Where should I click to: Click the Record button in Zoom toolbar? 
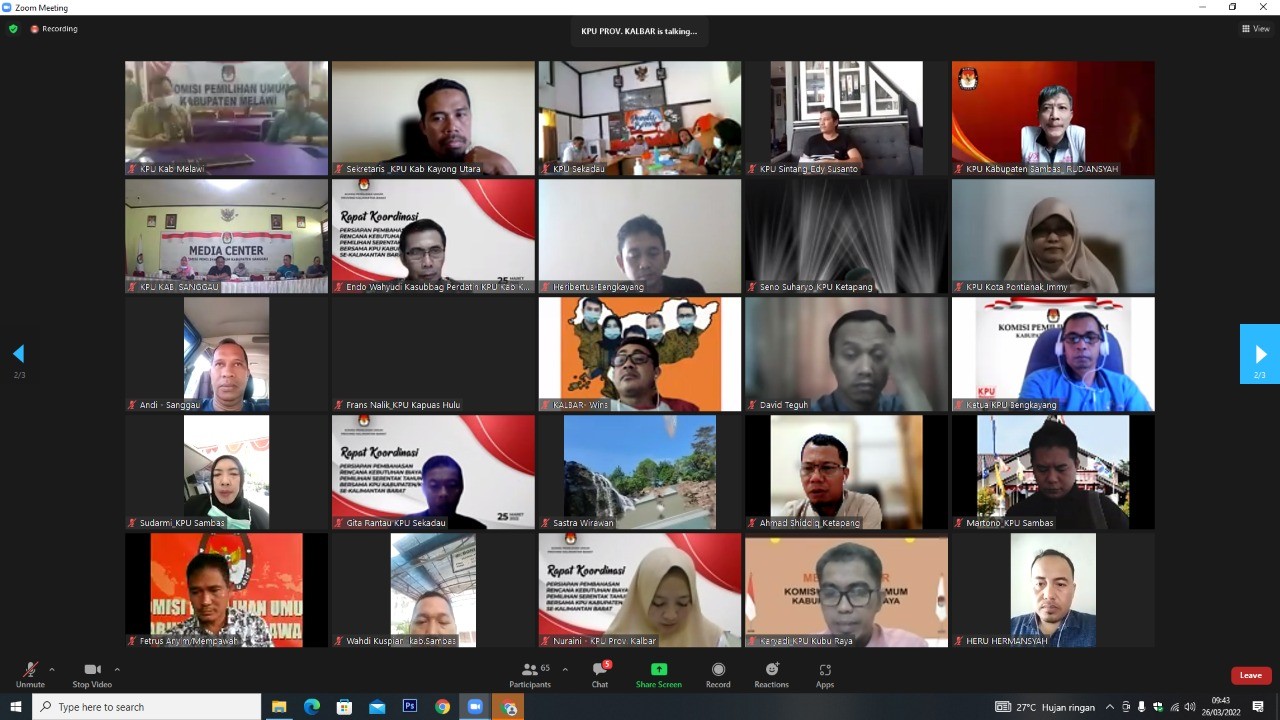pos(718,672)
